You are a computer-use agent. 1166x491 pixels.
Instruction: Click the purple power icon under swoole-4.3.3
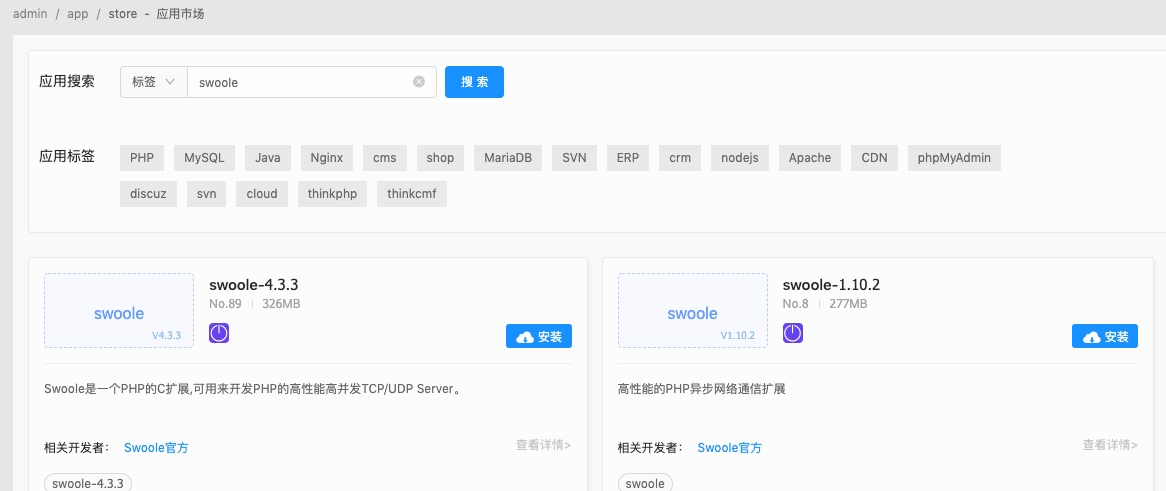coord(219,333)
